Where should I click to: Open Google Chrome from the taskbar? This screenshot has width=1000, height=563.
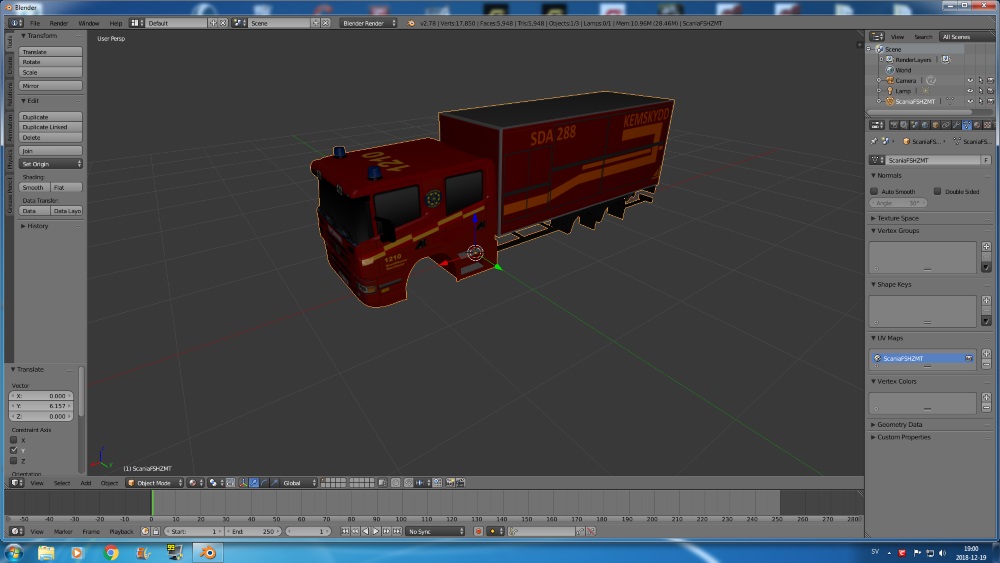[111, 552]
